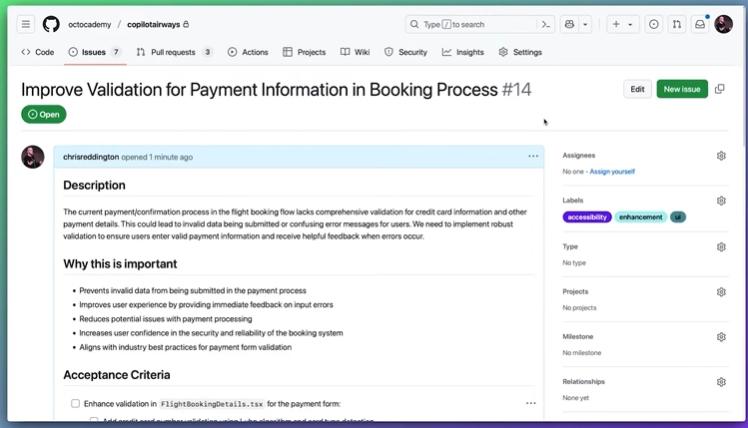The width and height of the screenshot is (748, 428).
Task: Open the global issues icon in header
Action: 653,24
